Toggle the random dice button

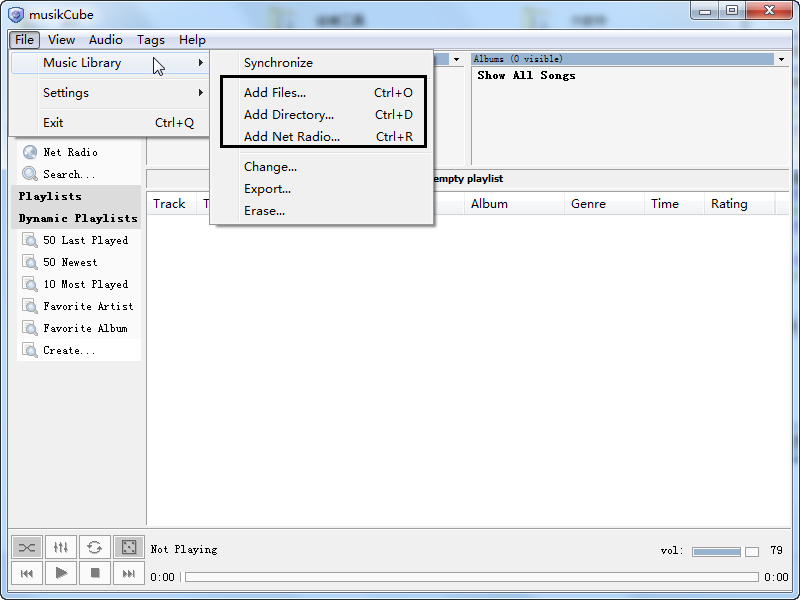[129, 547]
